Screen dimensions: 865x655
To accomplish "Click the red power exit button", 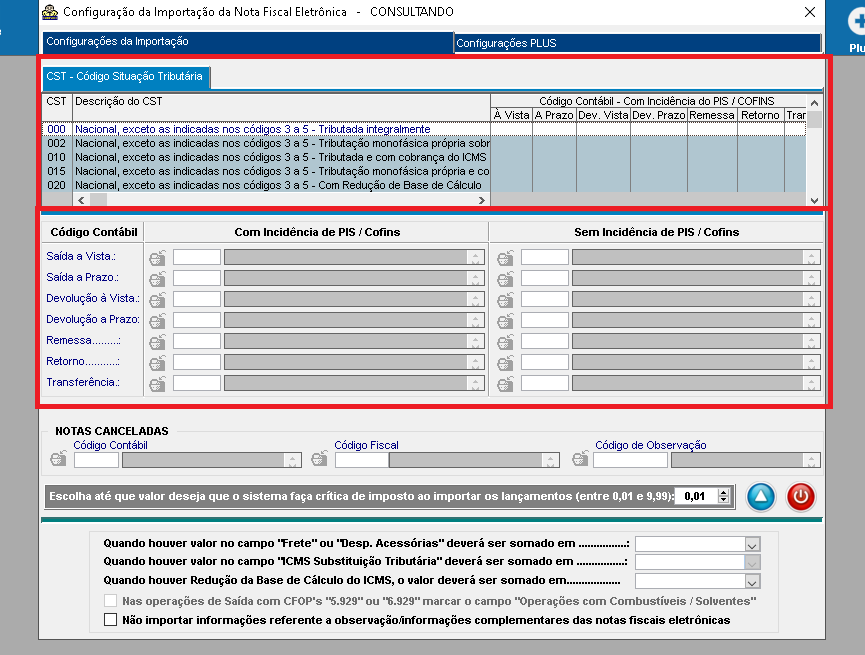I will [800, 497].
